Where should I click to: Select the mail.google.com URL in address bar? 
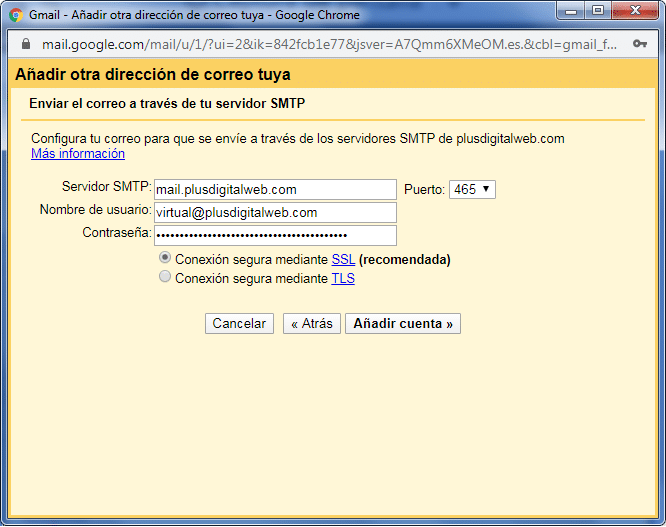click(330, 45)
